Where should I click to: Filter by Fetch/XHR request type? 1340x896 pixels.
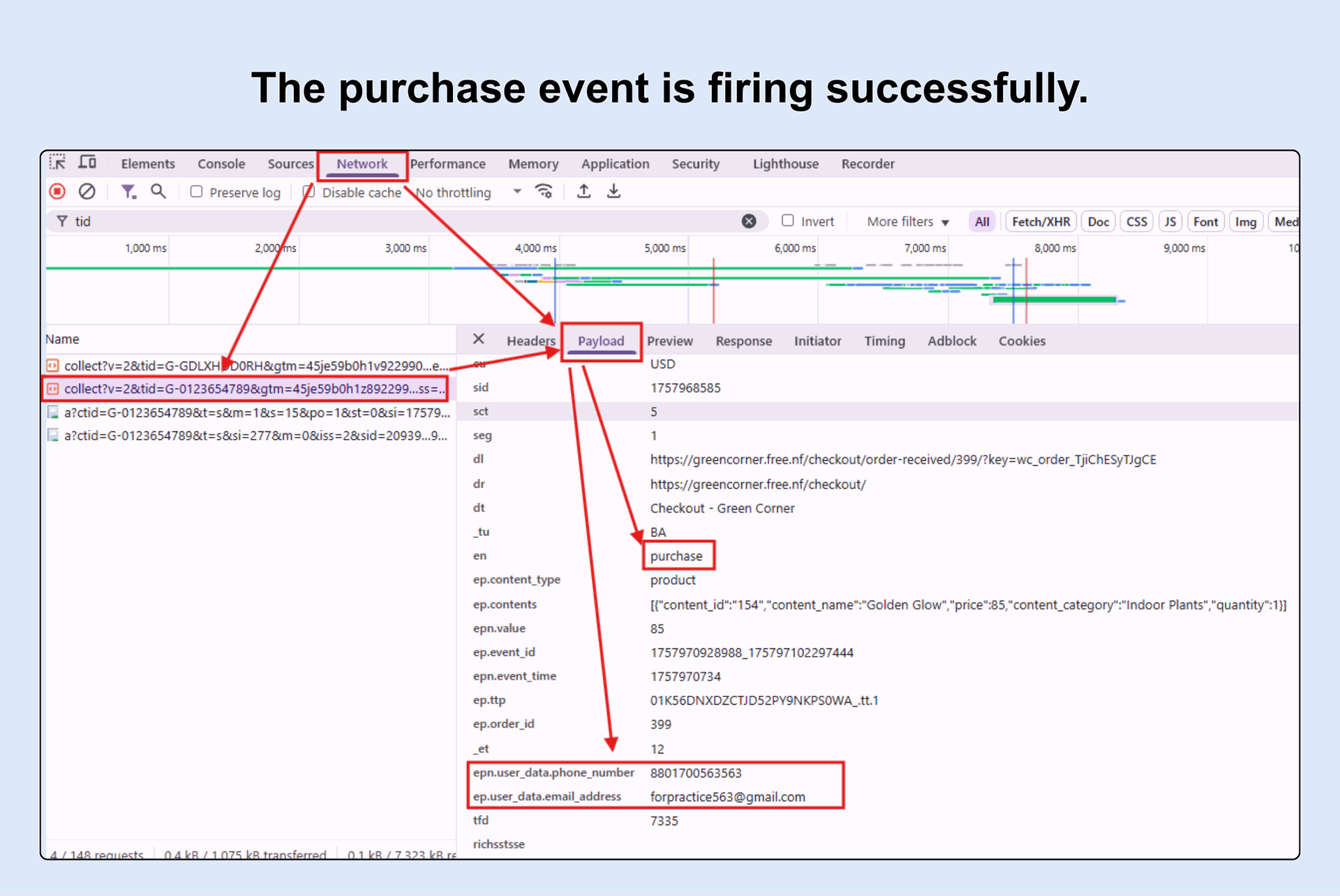pos(1040,221)
